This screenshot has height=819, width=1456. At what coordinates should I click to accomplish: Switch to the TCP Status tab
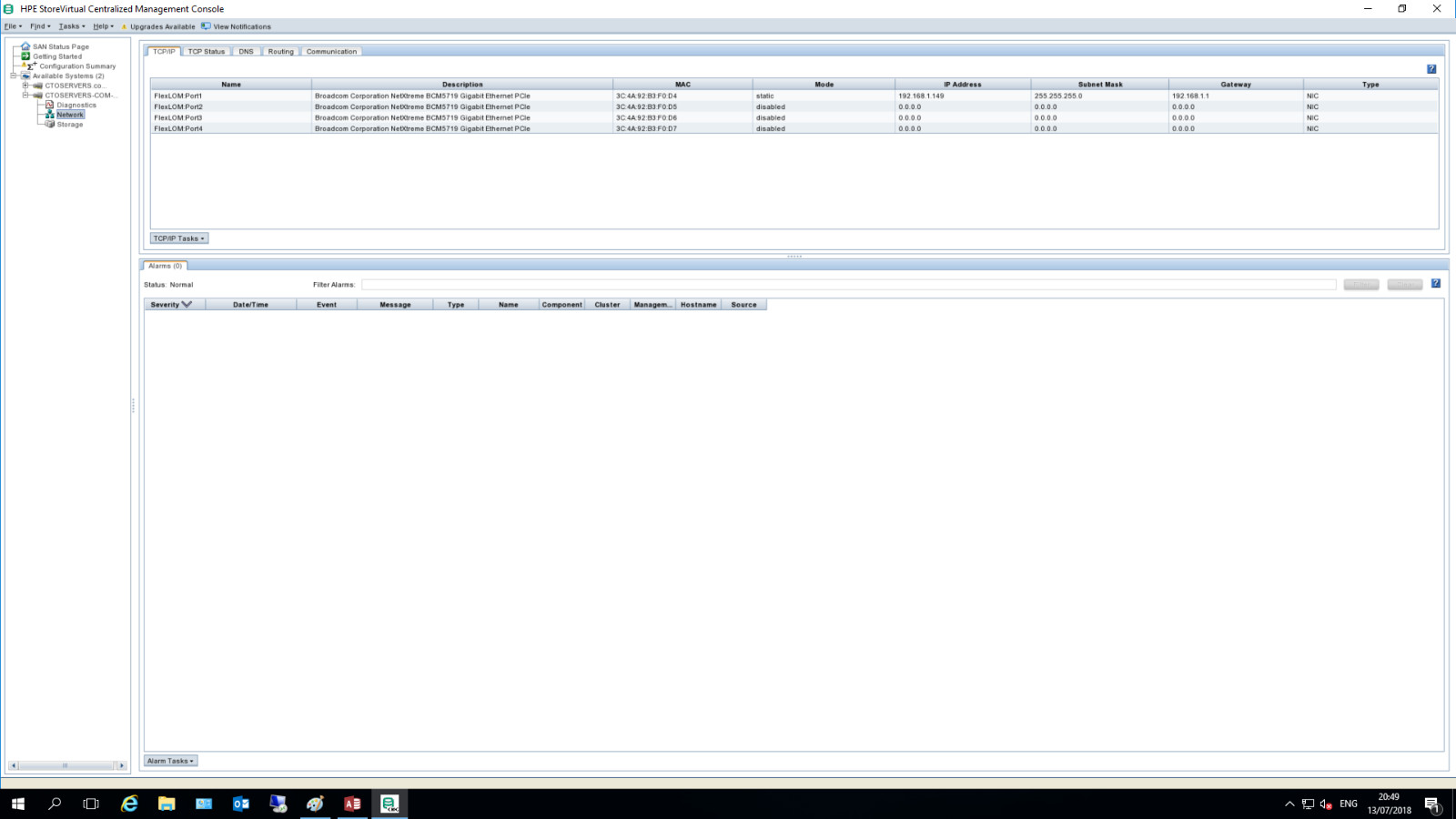(x=207, y=52)
